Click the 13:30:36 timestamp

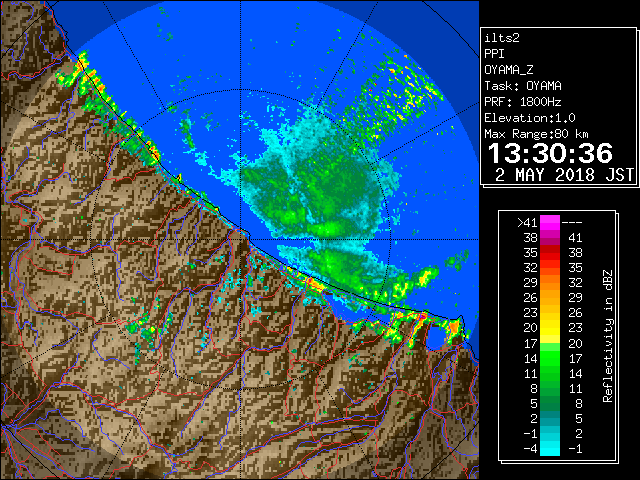550,153
